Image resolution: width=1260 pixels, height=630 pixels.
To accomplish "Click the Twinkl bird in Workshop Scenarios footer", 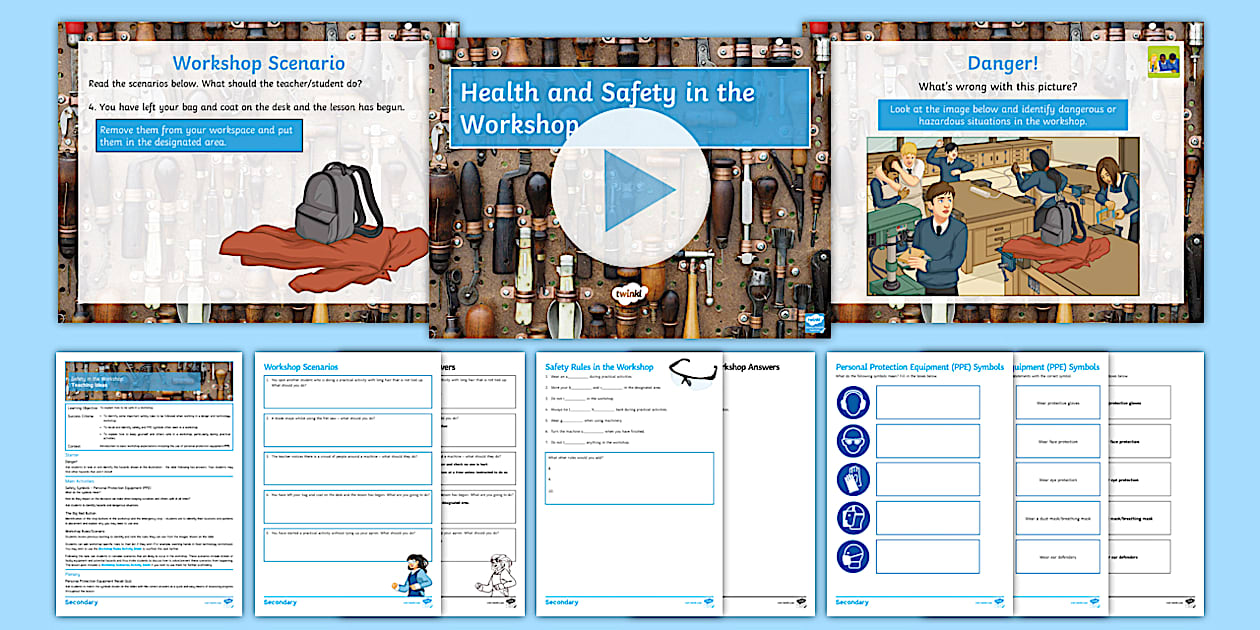I will 429,602.
